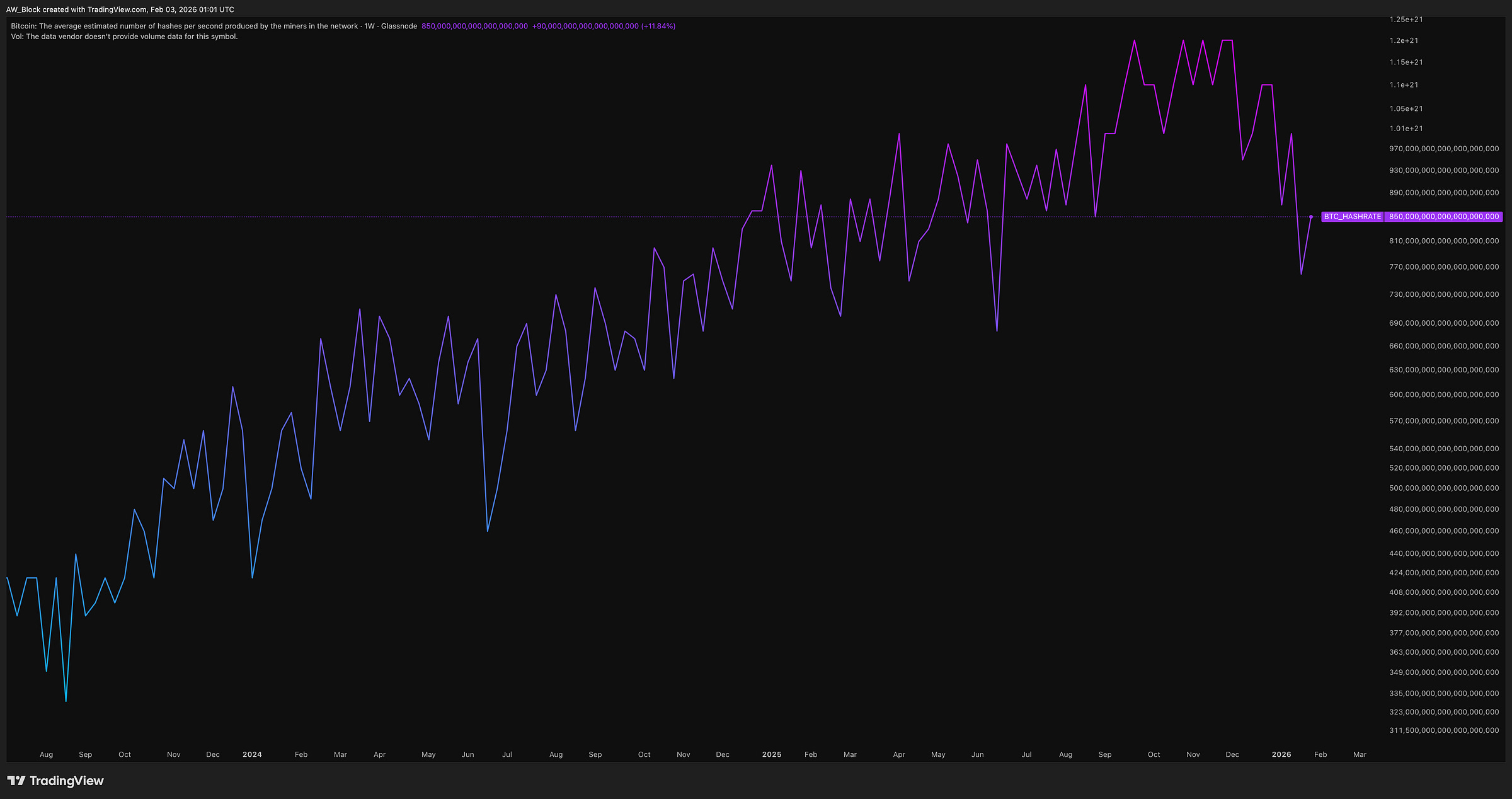Click the +11.84% change value in legend
The width and height of the screenshot is (1512, 799).
click(658, 26)
